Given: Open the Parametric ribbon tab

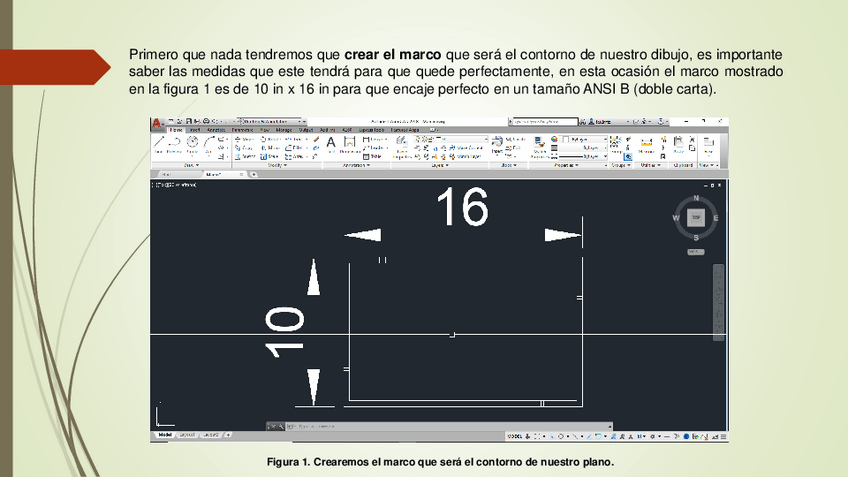Looking at the screenshot, I should (x=242, y=130).
